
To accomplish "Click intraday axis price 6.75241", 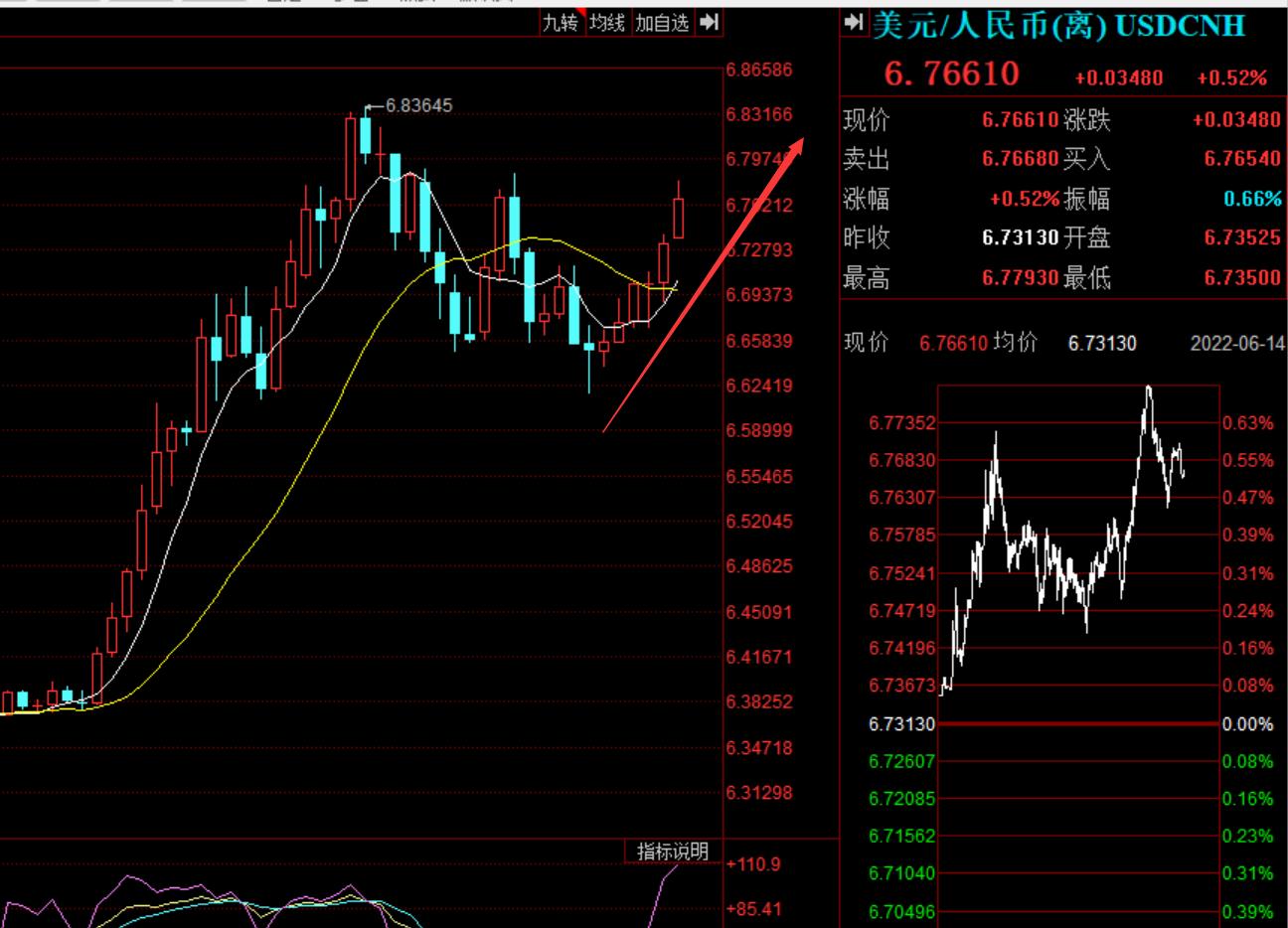I will click(x=902, y=573).
